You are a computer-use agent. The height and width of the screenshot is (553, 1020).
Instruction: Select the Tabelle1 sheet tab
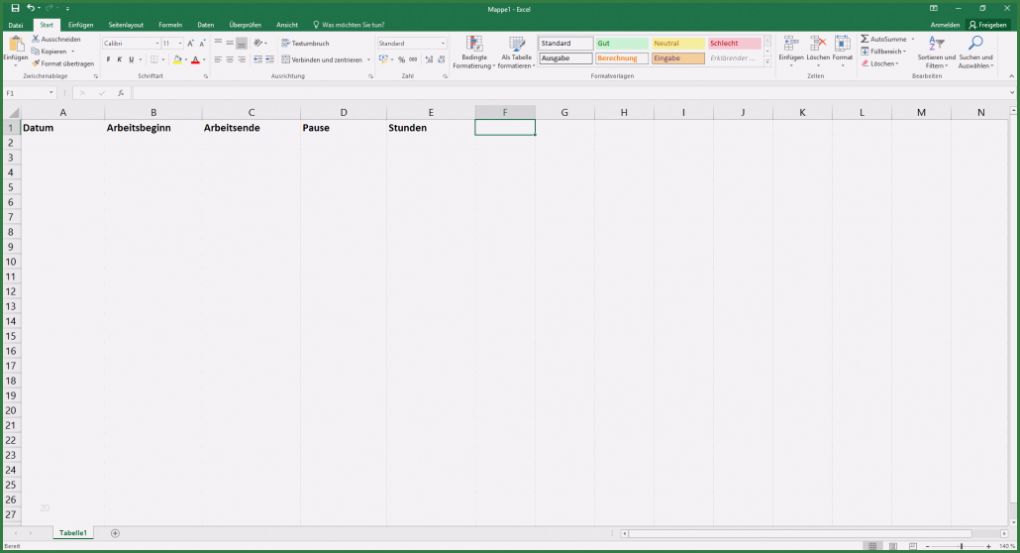(x=73, y=533)
